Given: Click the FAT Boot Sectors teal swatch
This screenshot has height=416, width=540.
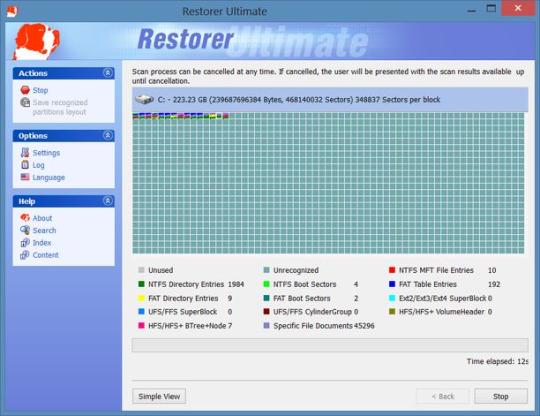Looking at the screenshot, I should pos(266,298).
